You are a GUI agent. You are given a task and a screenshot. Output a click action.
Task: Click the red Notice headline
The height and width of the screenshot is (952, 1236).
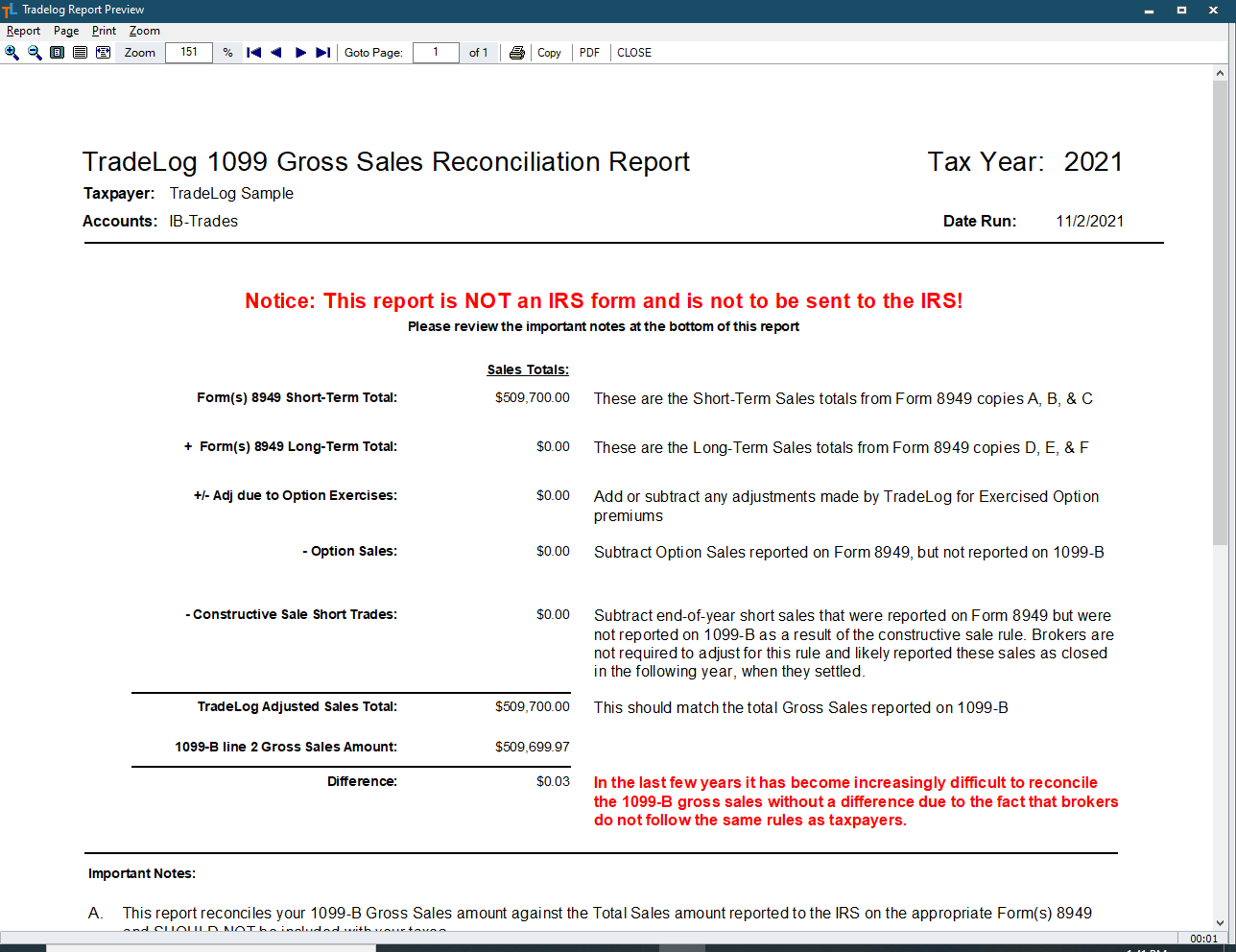pos(604,301)
